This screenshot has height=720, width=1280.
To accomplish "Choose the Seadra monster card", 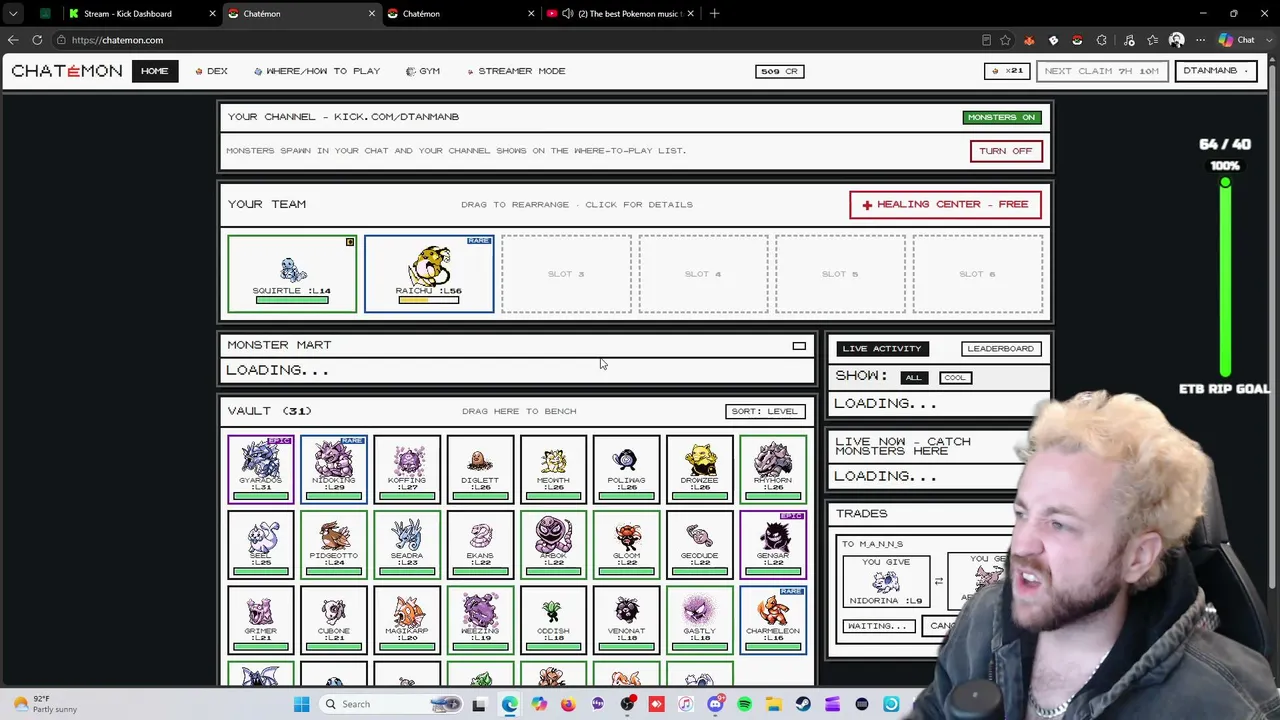I will pos(407,544).
